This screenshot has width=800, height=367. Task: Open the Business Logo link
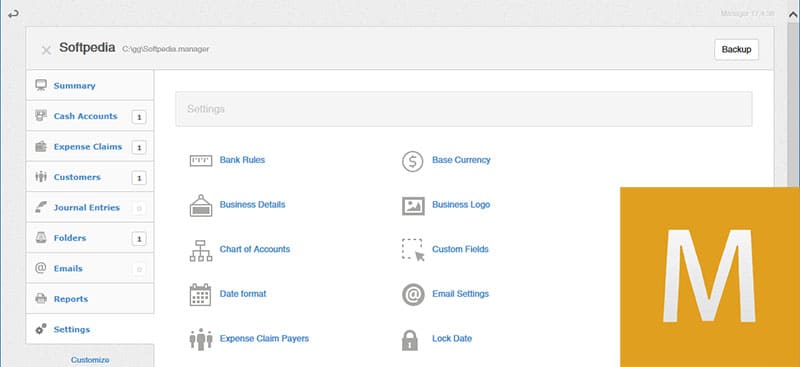(x=461, y=204)
